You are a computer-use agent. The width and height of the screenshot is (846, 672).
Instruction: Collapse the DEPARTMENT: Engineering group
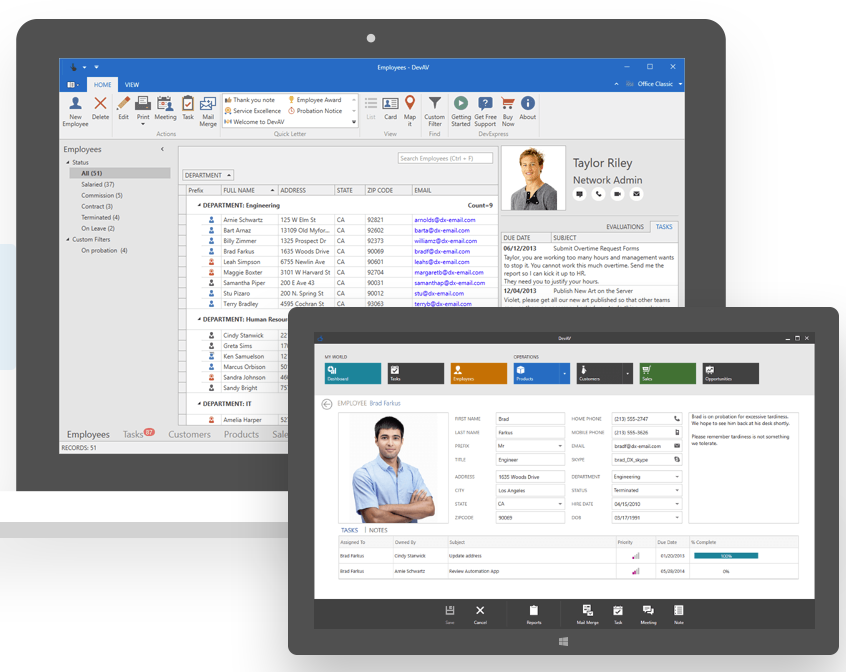199,205
